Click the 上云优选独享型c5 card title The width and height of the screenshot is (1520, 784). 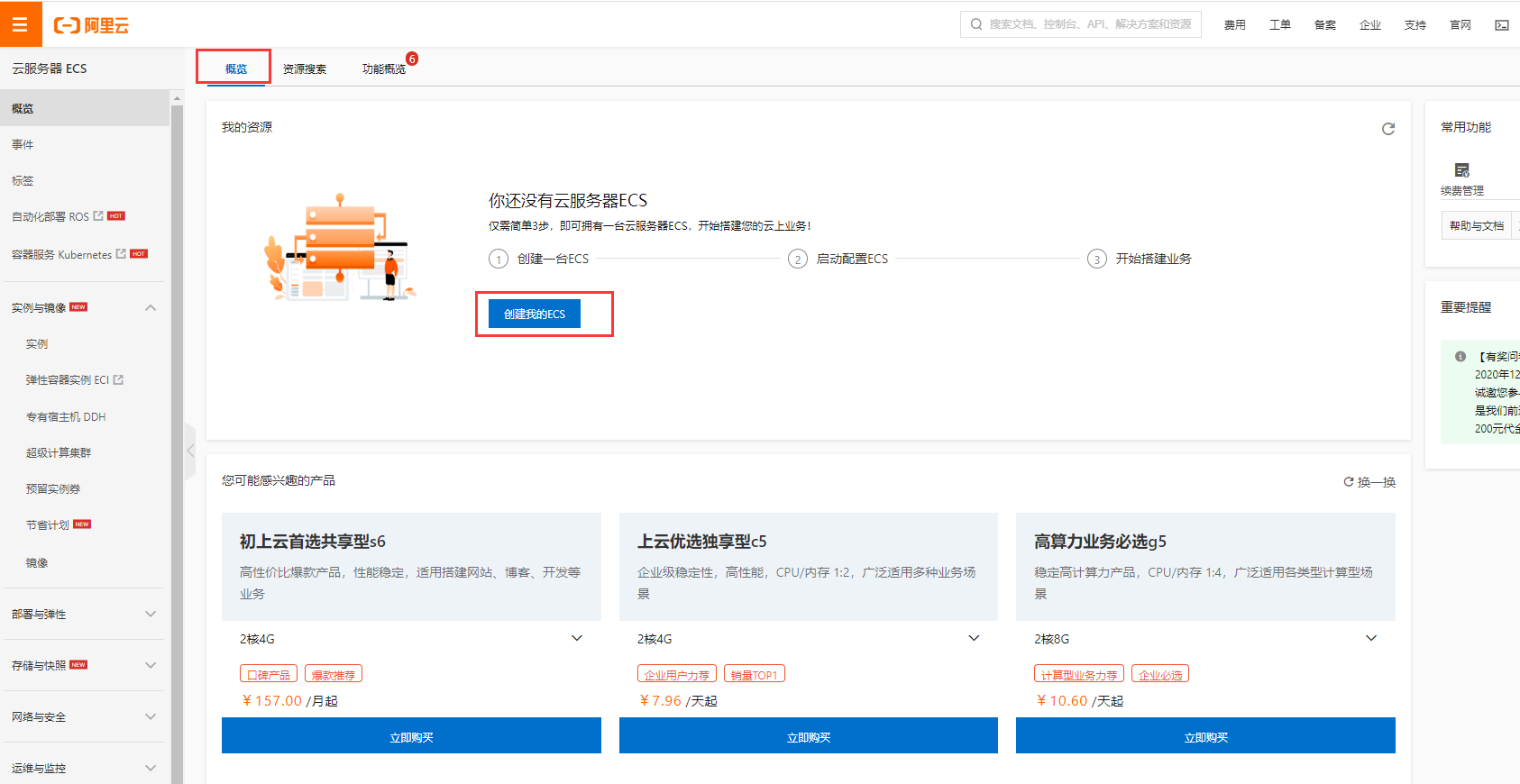click(702, 542)
